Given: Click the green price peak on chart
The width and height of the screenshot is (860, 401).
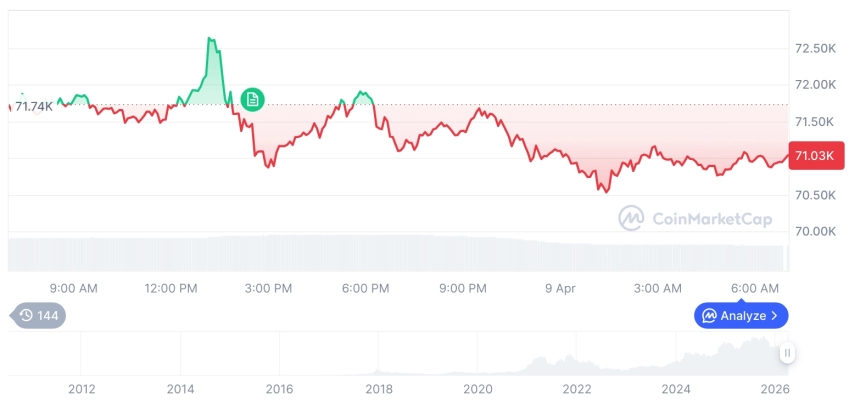Looking at the screenshot, I should [210, 40].
